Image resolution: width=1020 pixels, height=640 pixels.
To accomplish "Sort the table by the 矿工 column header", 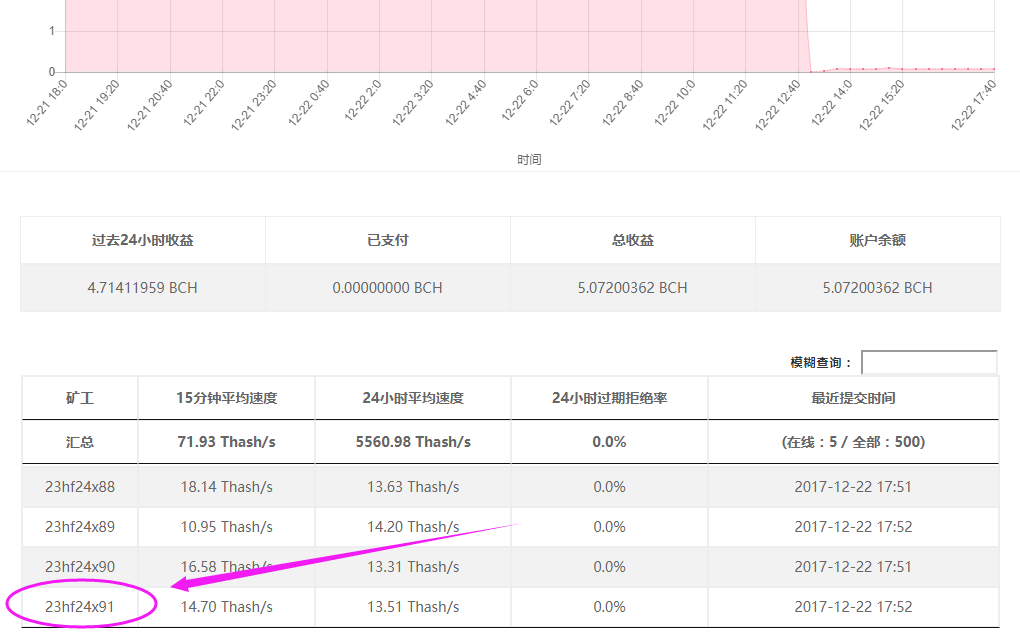I will [x=80, y=398].
